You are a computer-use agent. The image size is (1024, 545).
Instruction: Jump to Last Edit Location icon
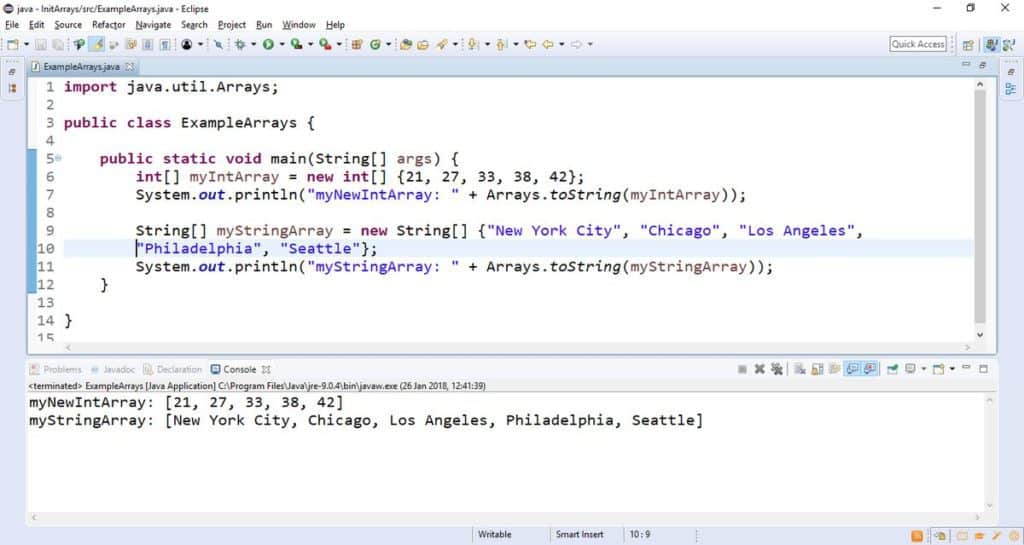click(530, 44)
